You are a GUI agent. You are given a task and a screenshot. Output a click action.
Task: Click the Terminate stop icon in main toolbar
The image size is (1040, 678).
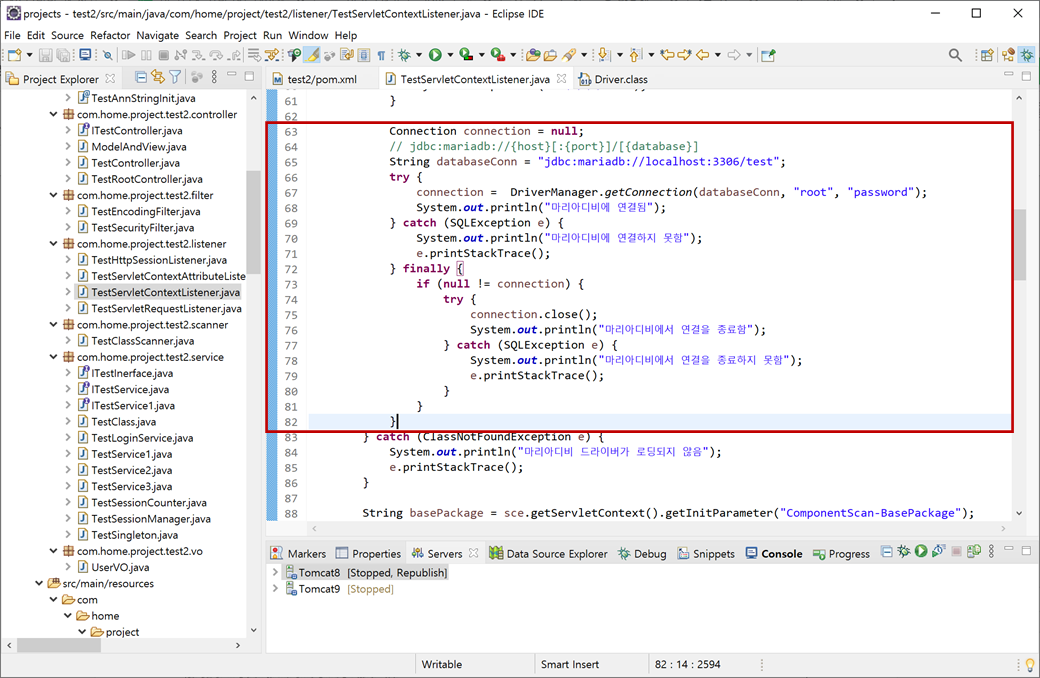point(164,55)
